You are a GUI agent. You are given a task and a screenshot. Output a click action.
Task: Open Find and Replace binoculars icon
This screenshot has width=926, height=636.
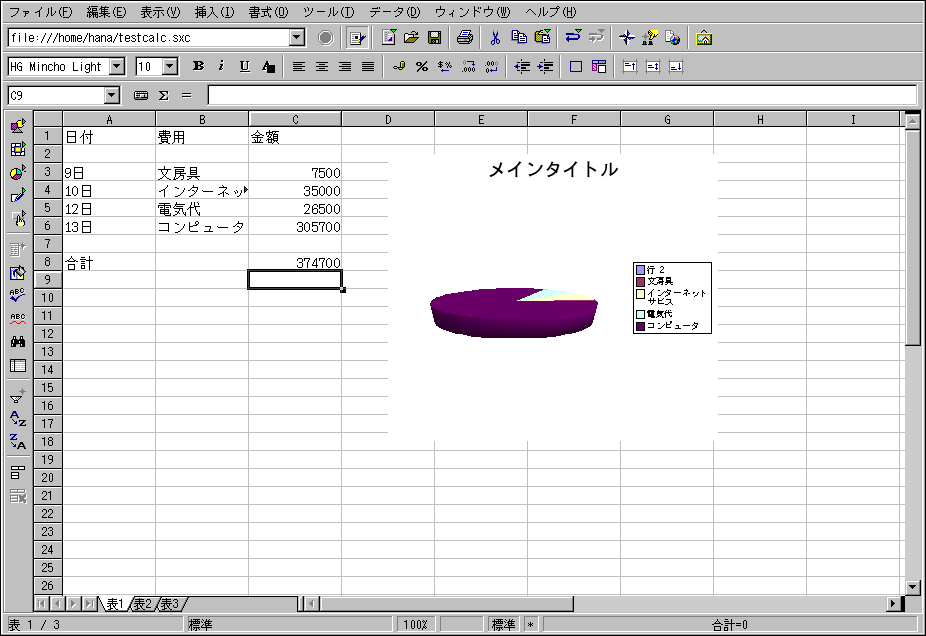click(17, 341)
